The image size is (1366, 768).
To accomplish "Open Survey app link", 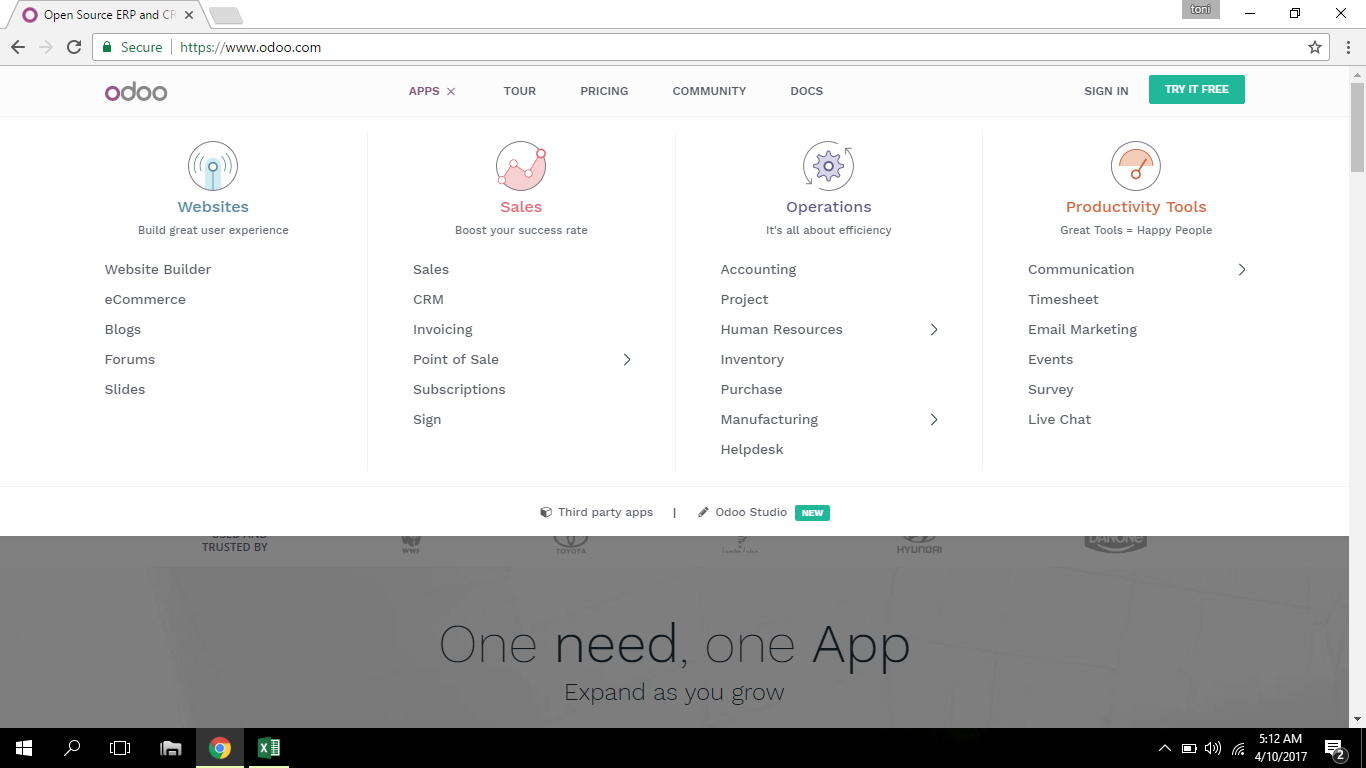I will coord(1050,389).
